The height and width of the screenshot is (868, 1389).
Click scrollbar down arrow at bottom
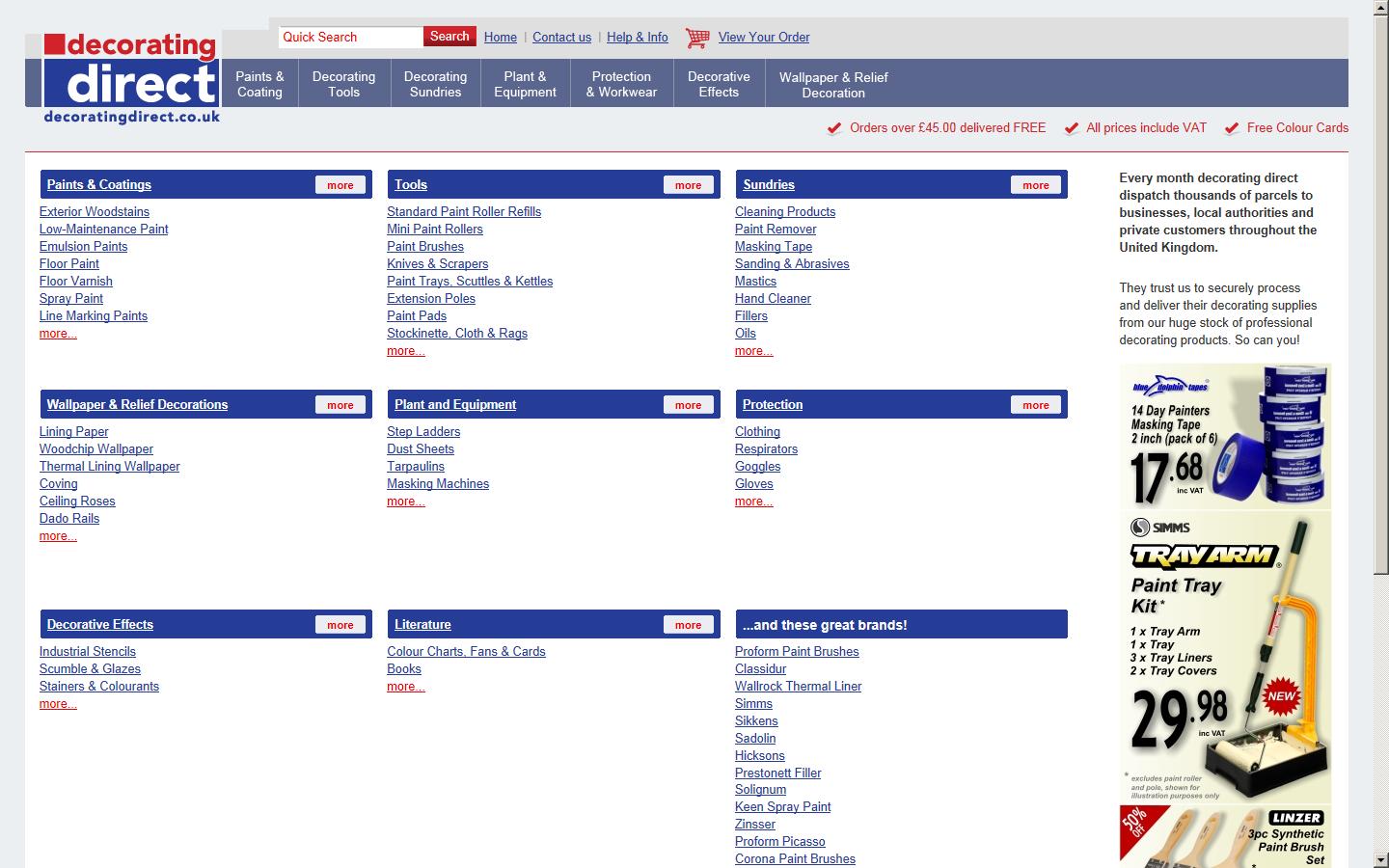click(1380, 858)
